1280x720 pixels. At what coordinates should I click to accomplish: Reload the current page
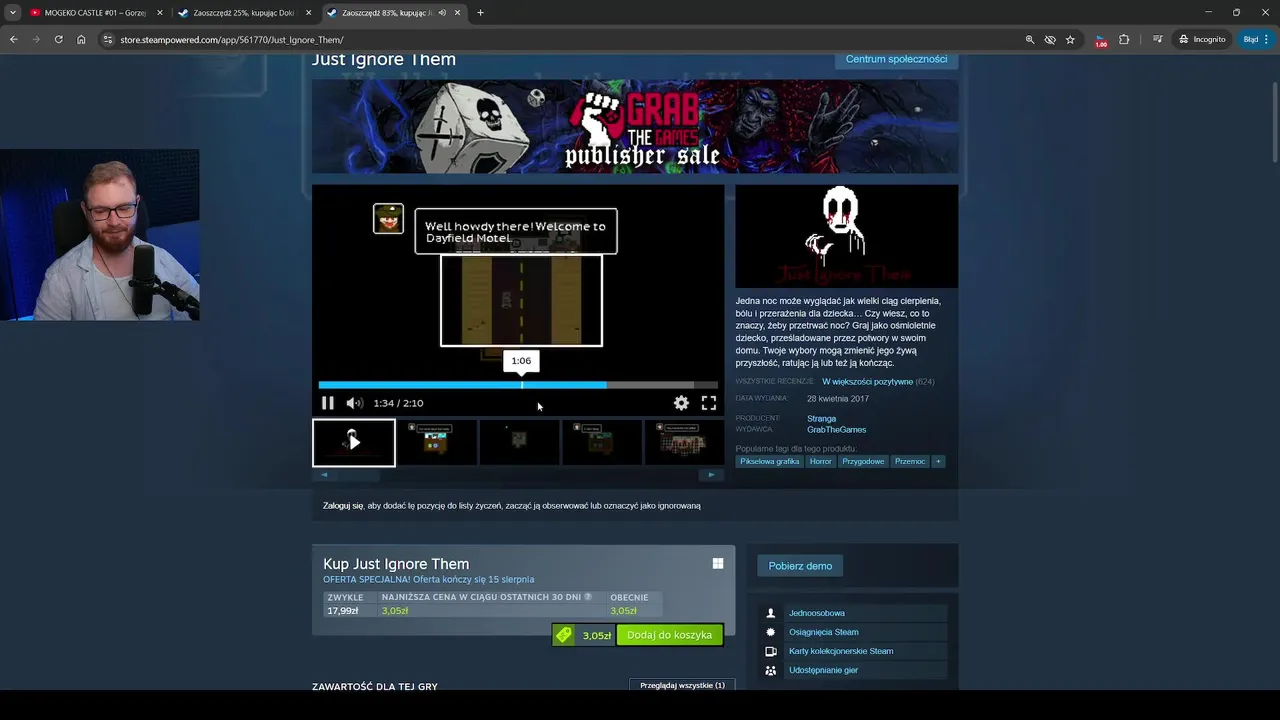point(58,39)
